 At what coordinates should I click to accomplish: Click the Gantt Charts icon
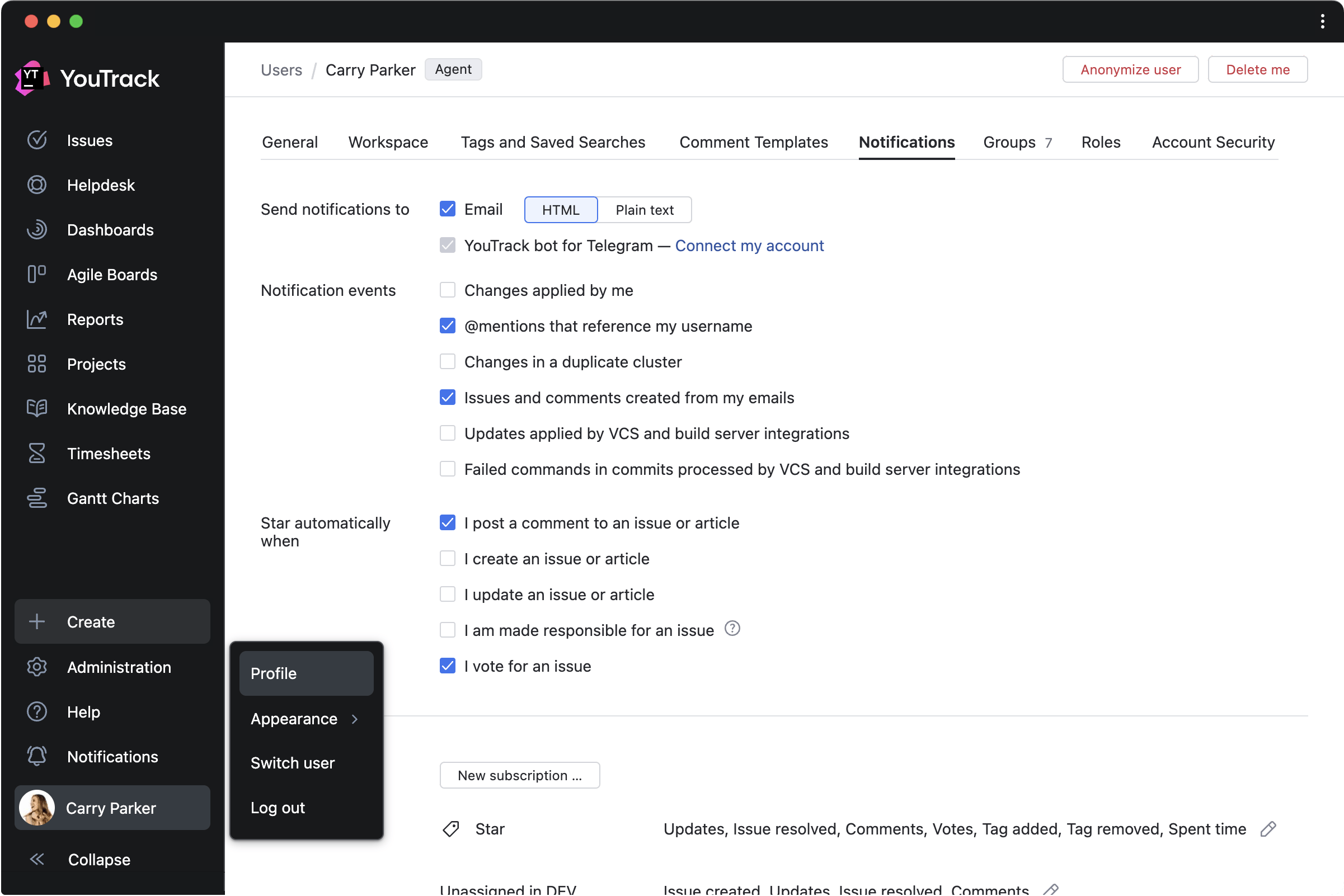(x=36, y=498)
